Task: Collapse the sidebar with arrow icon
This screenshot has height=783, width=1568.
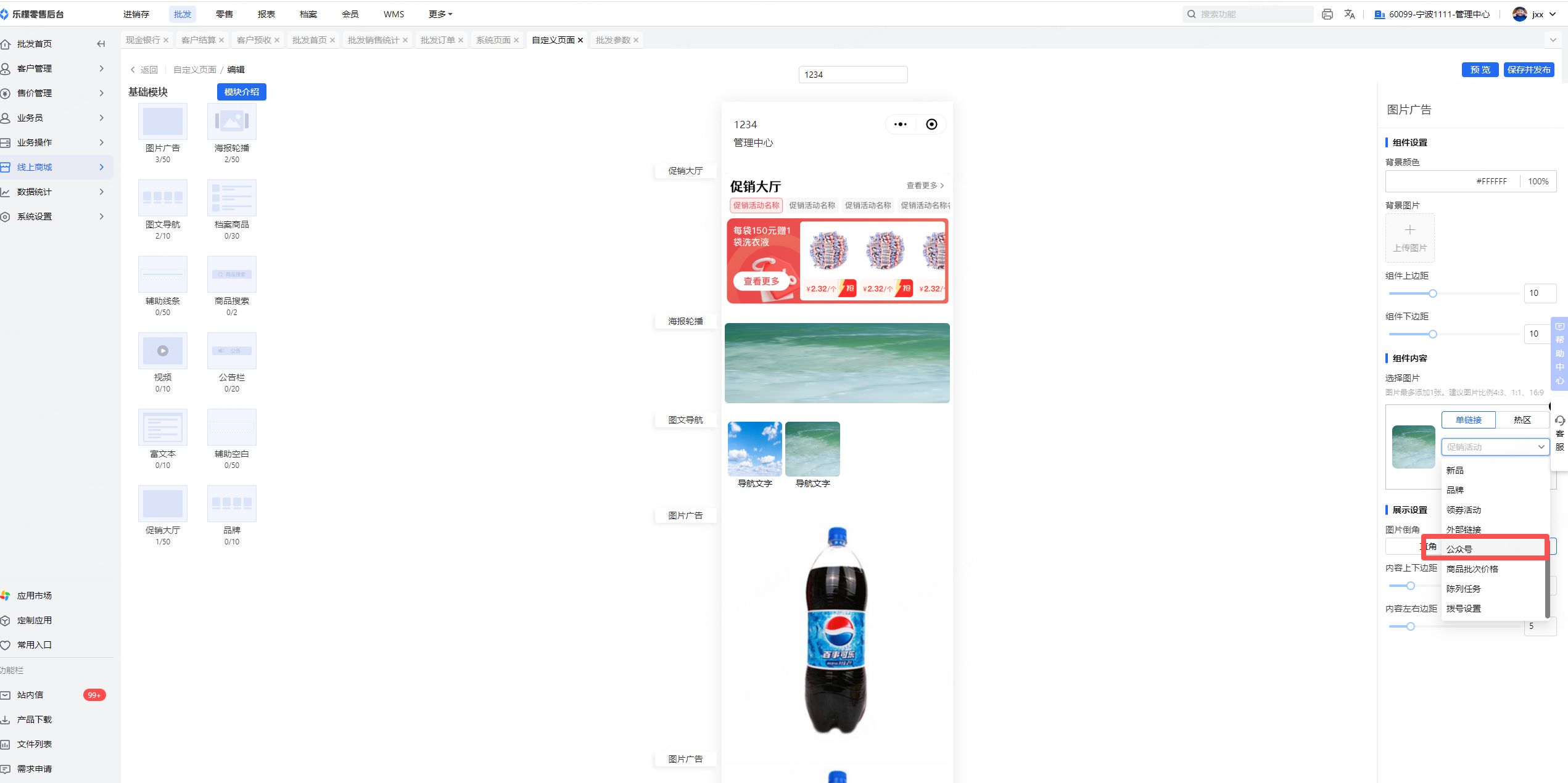Action: point(101,44)
